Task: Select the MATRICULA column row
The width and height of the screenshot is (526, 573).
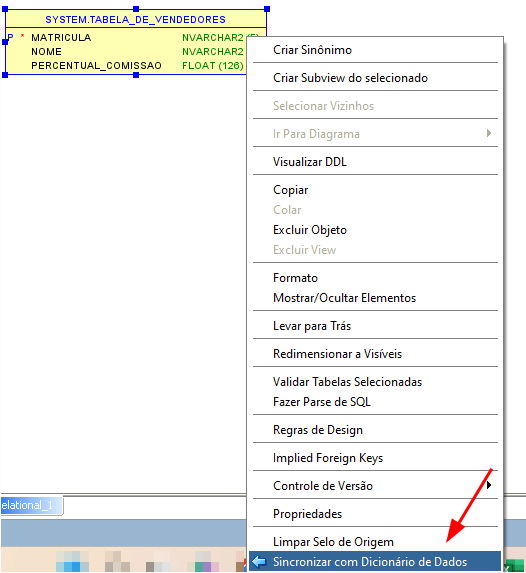Action: coord(61,38)
